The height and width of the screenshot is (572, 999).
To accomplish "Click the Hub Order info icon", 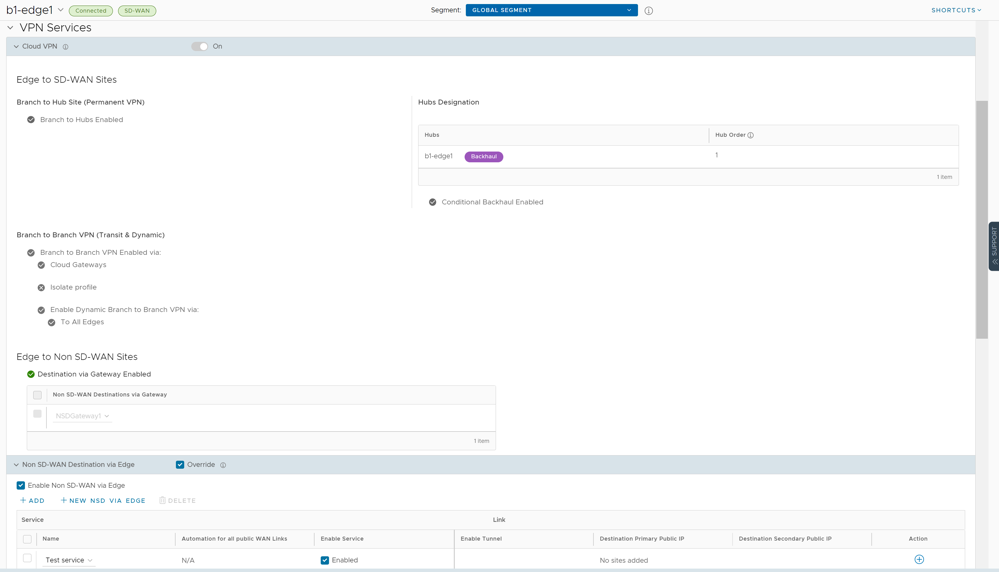I will click(751, 135).
